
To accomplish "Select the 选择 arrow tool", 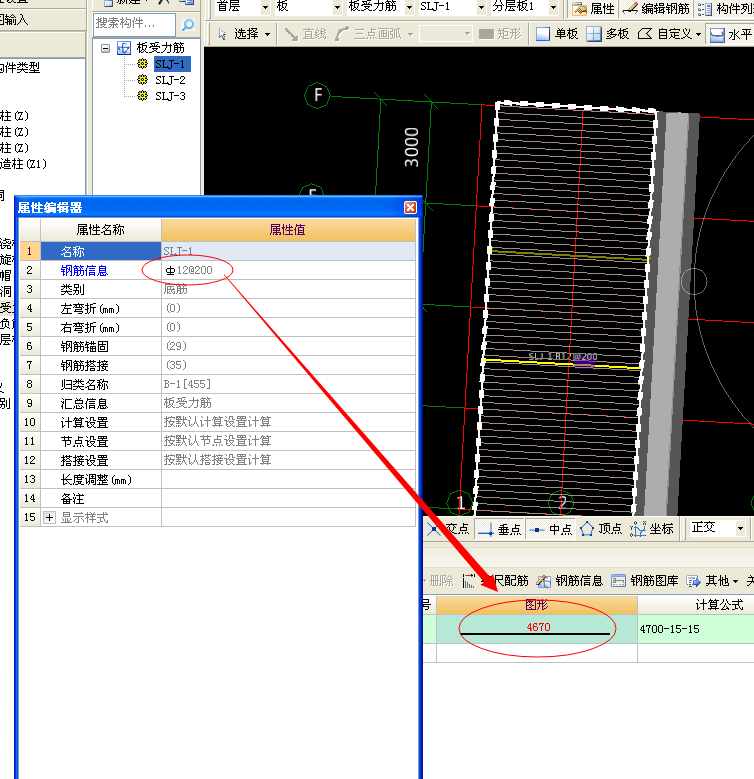I will (x=238, y=34).
